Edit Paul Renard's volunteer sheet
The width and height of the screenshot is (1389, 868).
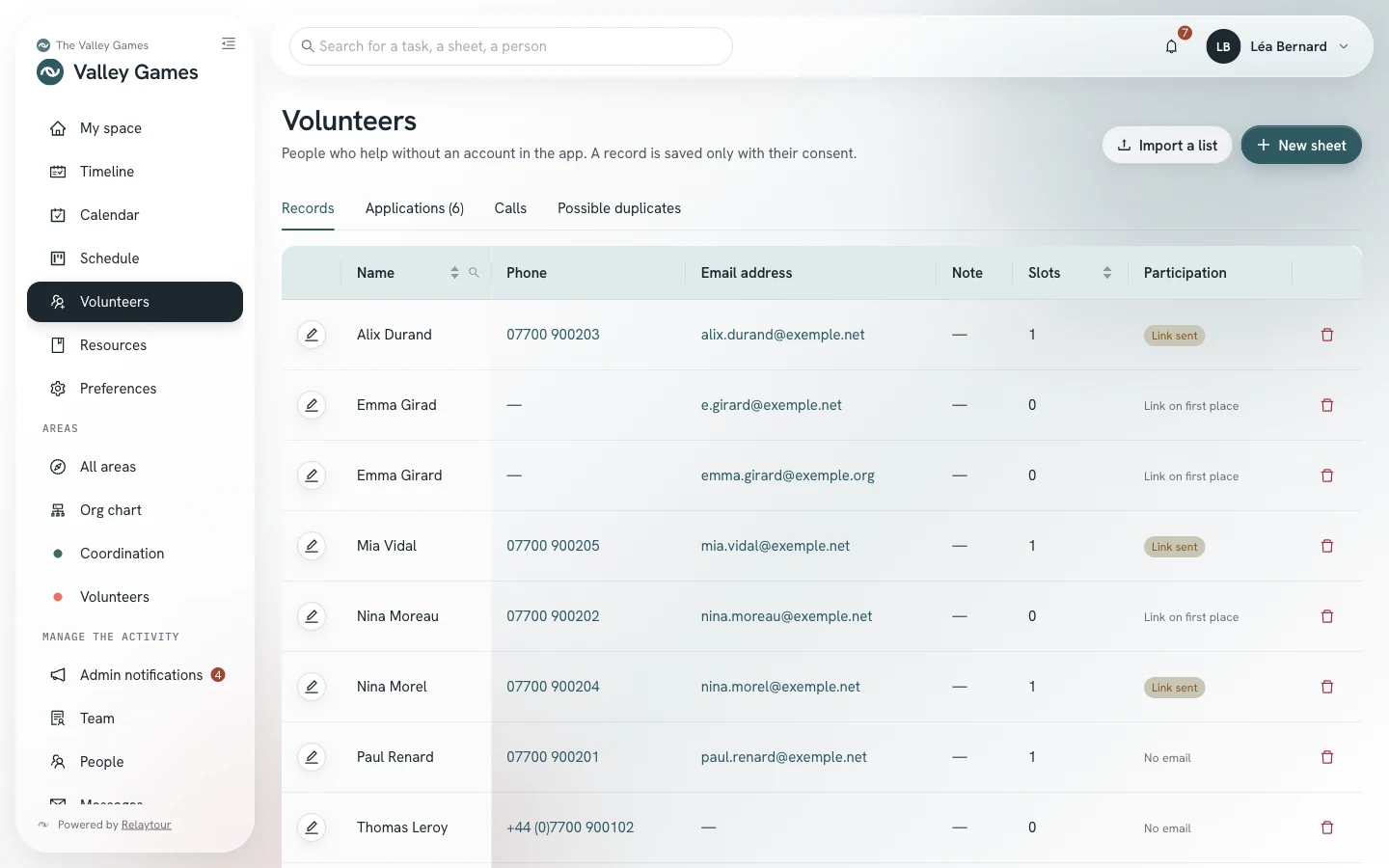click(312, 757)
